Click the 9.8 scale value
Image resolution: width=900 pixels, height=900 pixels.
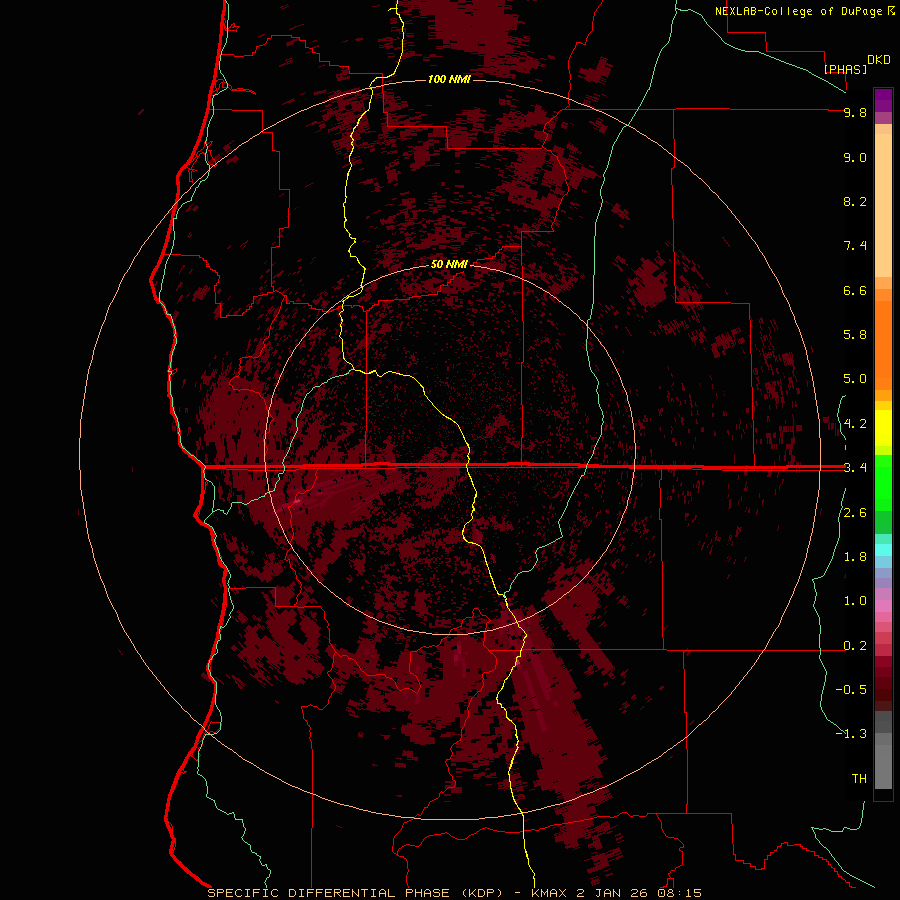[x=855, y=112]
